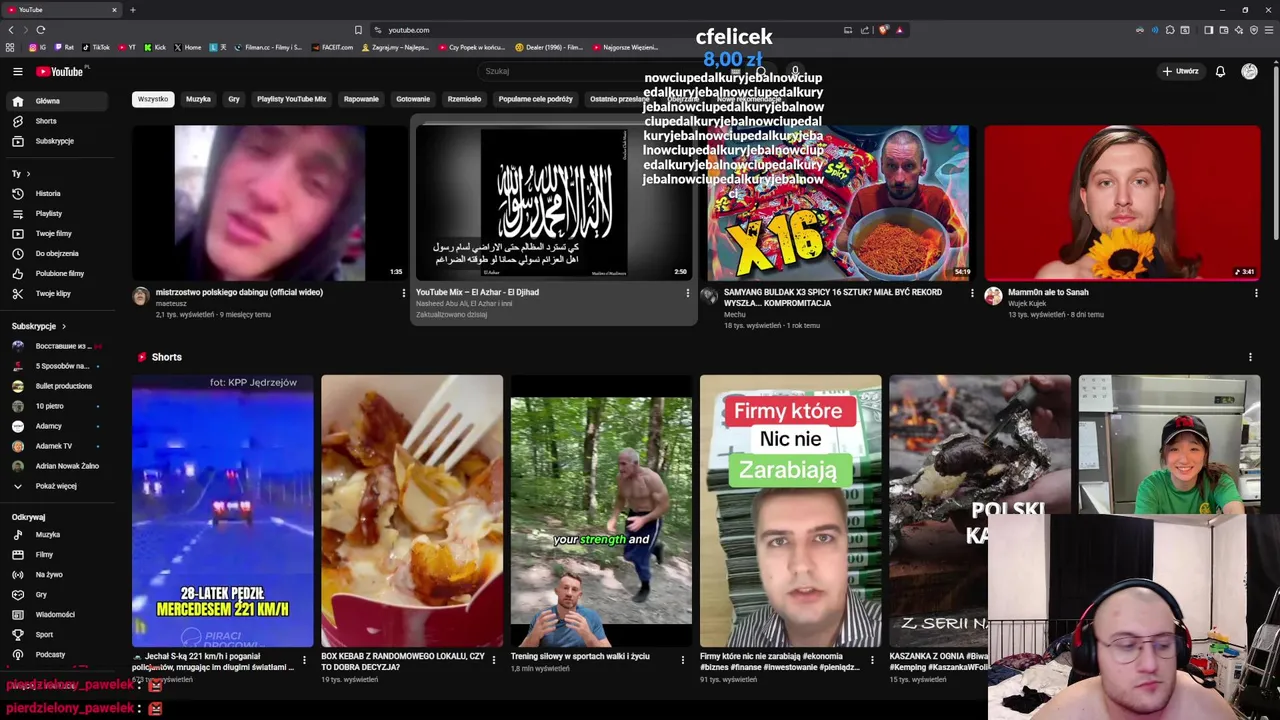Open Filmy under Odkrywaj
Screen dimensions: 1280x720
55,554
